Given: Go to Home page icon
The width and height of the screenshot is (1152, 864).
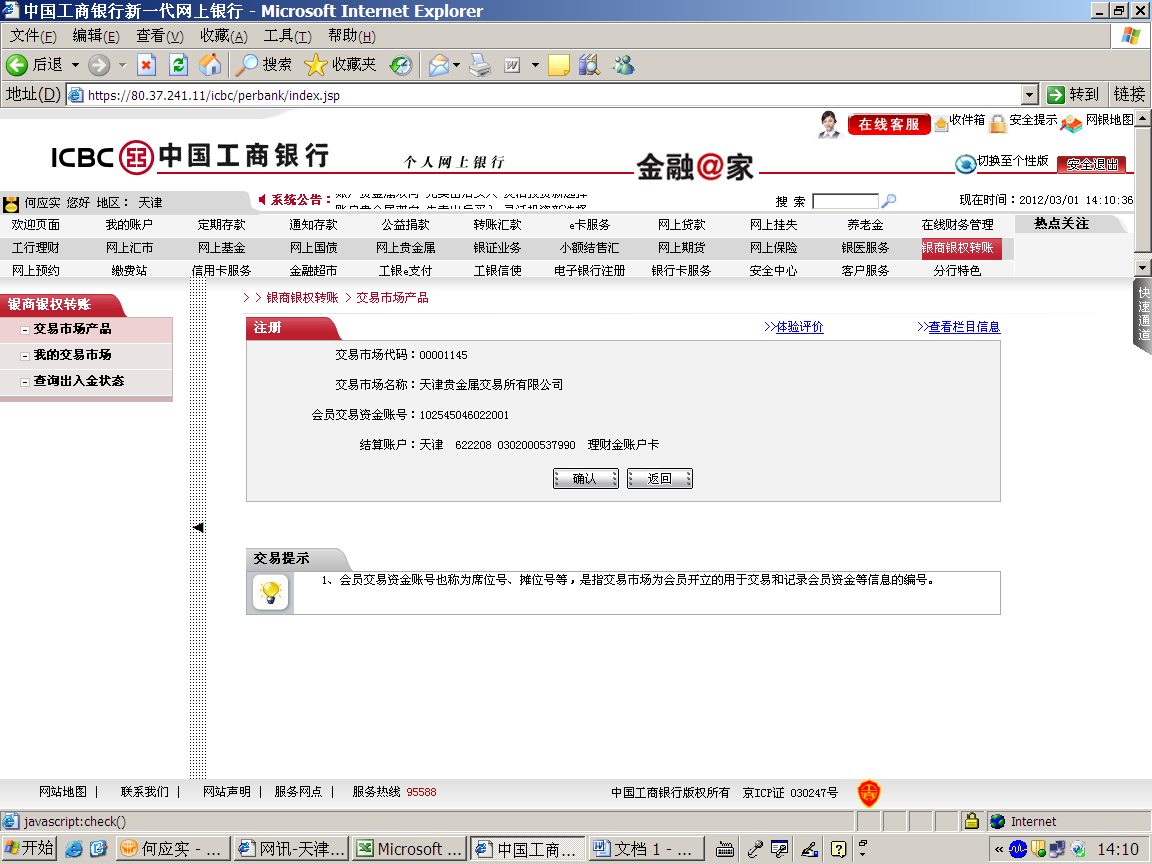Looking at the screenshot, I should [x=210, y=65].
